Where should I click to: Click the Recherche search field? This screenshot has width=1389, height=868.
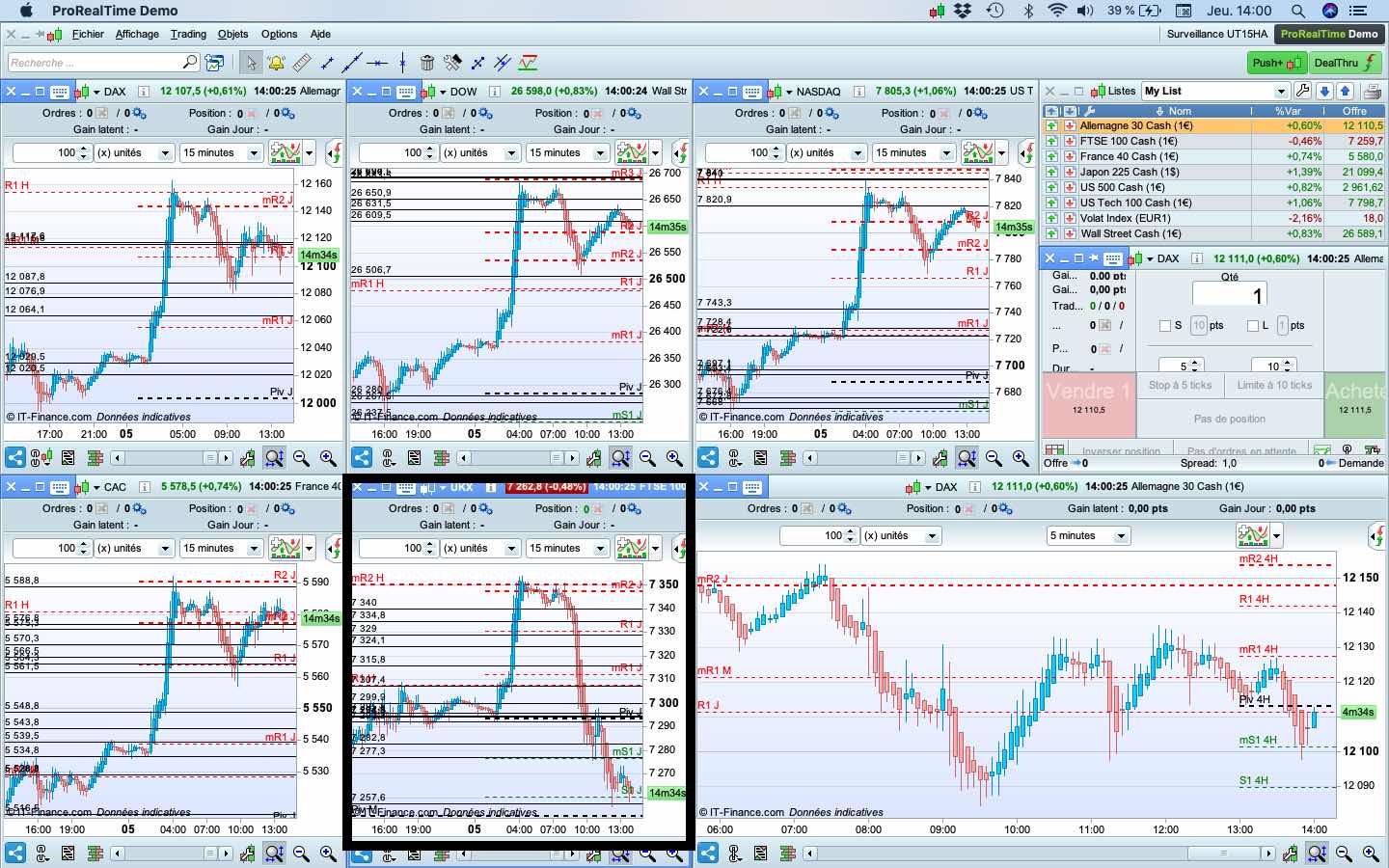click(x=103, y=63)
